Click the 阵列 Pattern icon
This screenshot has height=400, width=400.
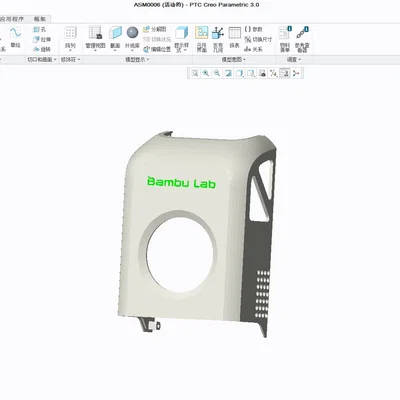tap(70, 33)
